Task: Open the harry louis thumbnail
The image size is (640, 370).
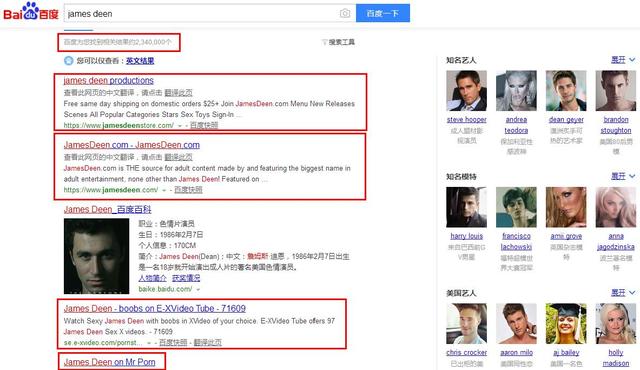Action: tap(466, 207)
